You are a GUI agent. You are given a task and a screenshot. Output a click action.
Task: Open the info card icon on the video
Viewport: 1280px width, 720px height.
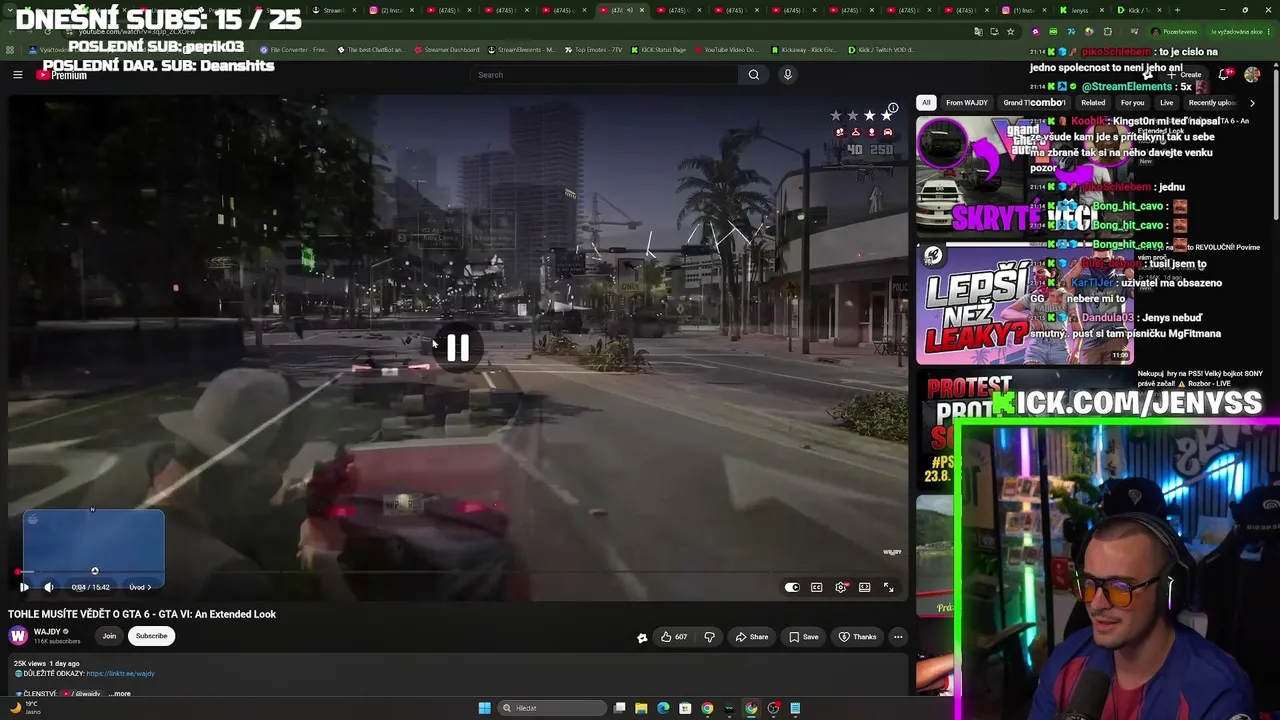click(893, 108)
